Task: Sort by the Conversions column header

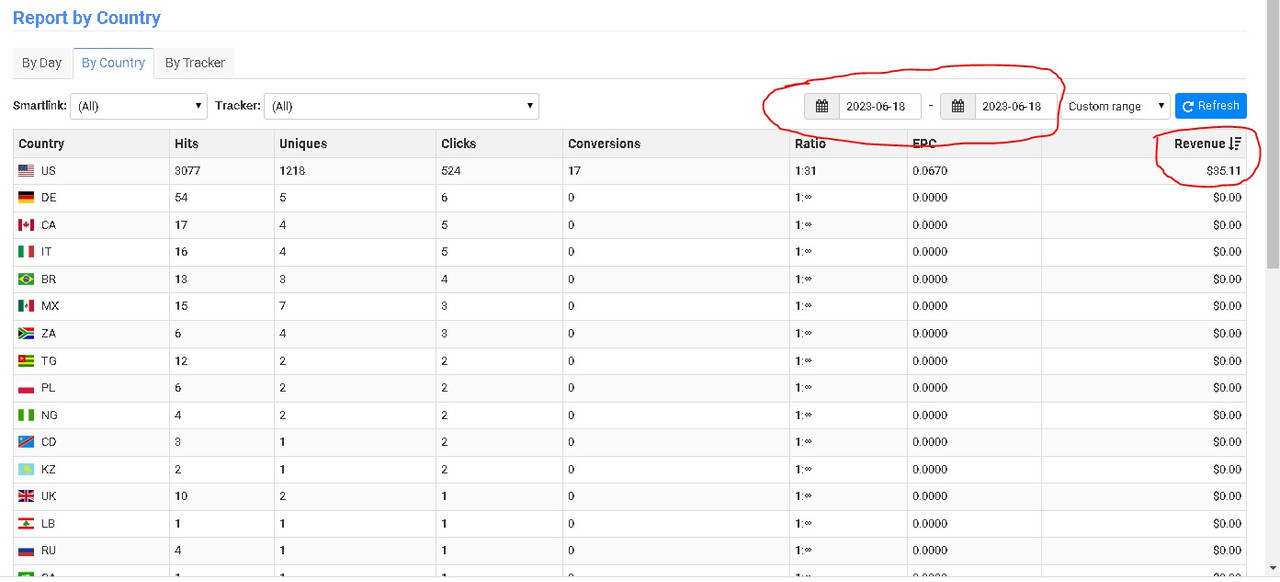Action: pos(604,144)
